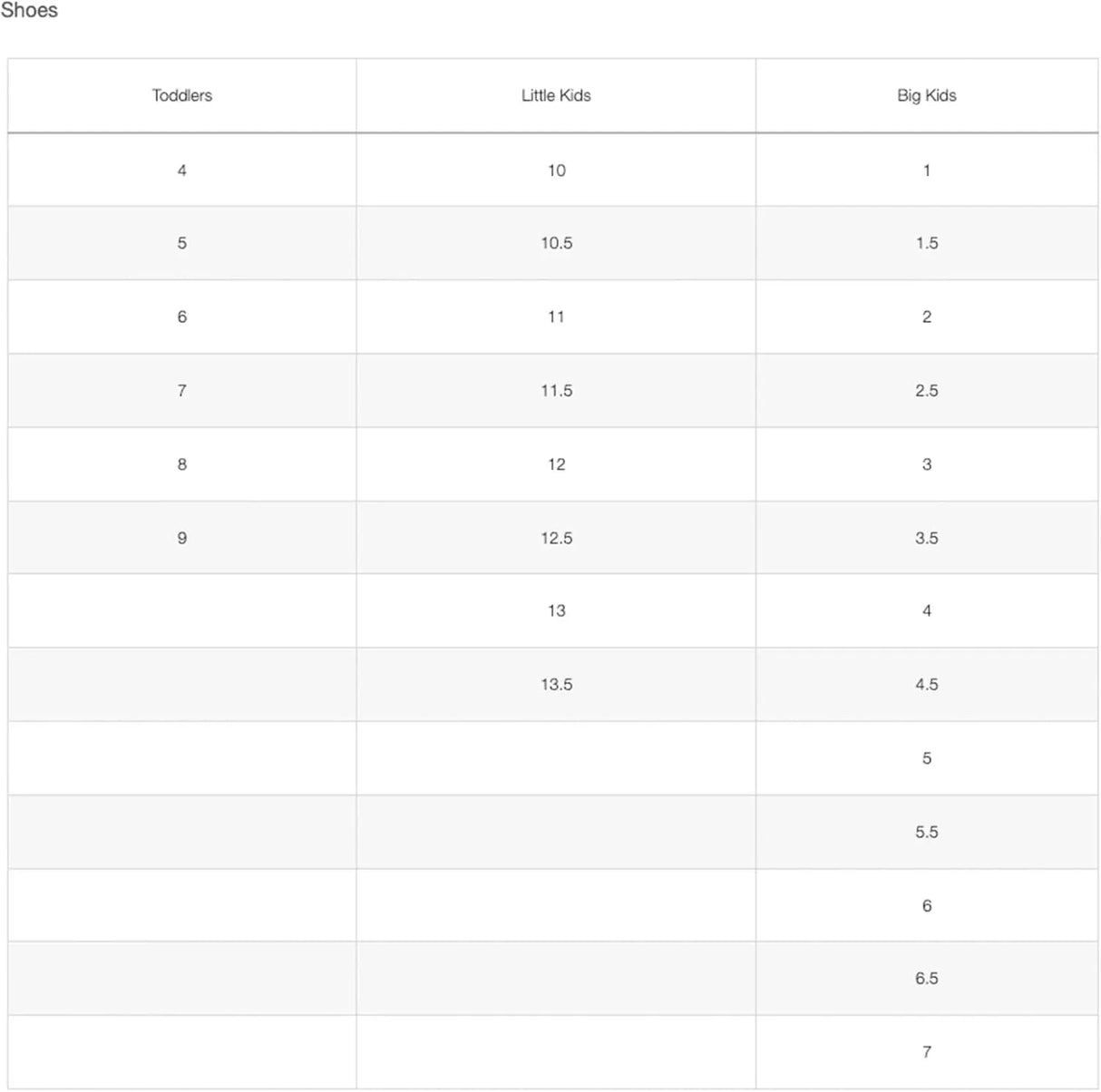The image size is (1101, 1092).
Task: Select size 4 in Toddlers column
Action: point(182,171)
